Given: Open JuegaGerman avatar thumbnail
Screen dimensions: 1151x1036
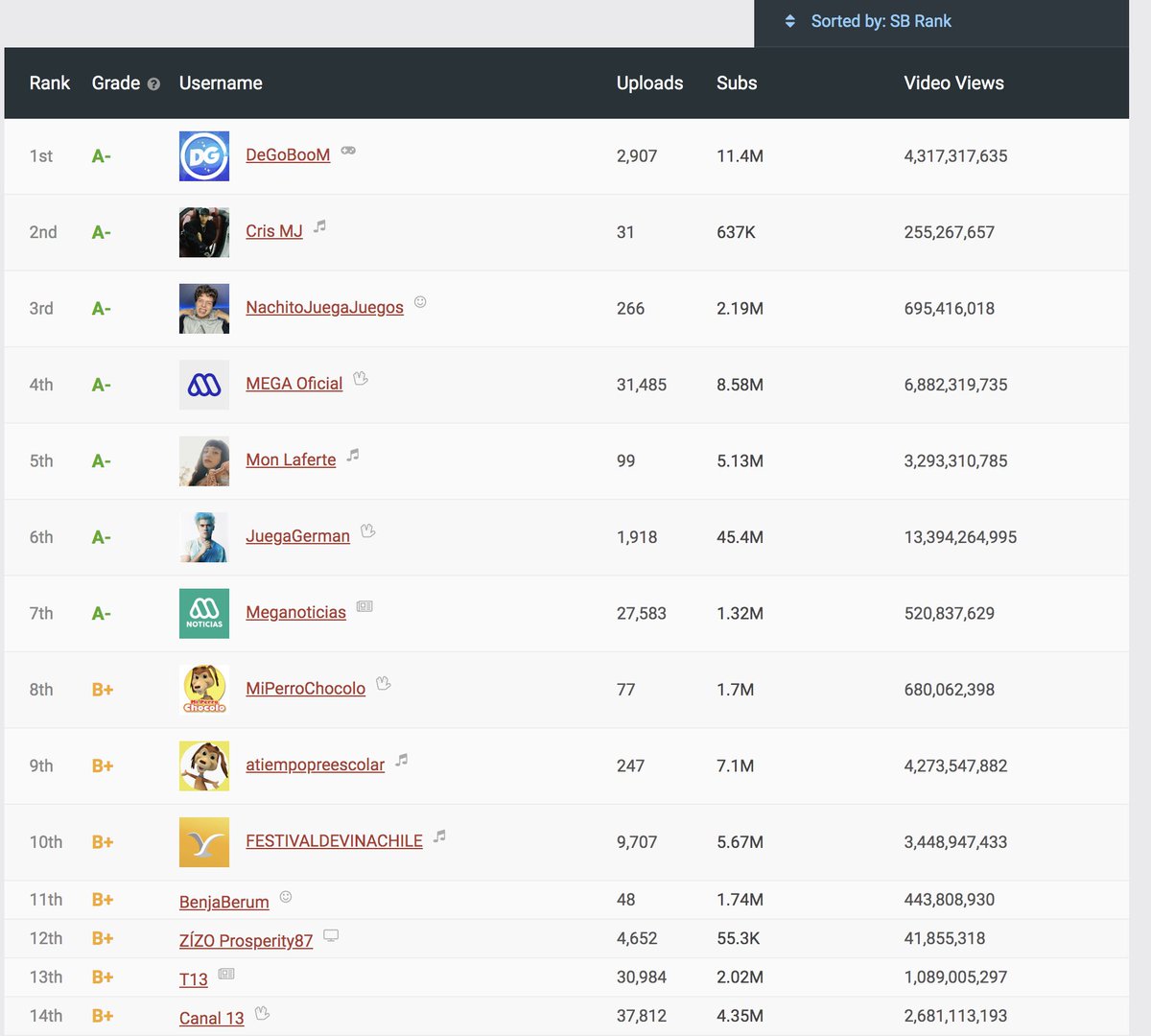Looking at the screenshot, I should click(x=204, y=537).
